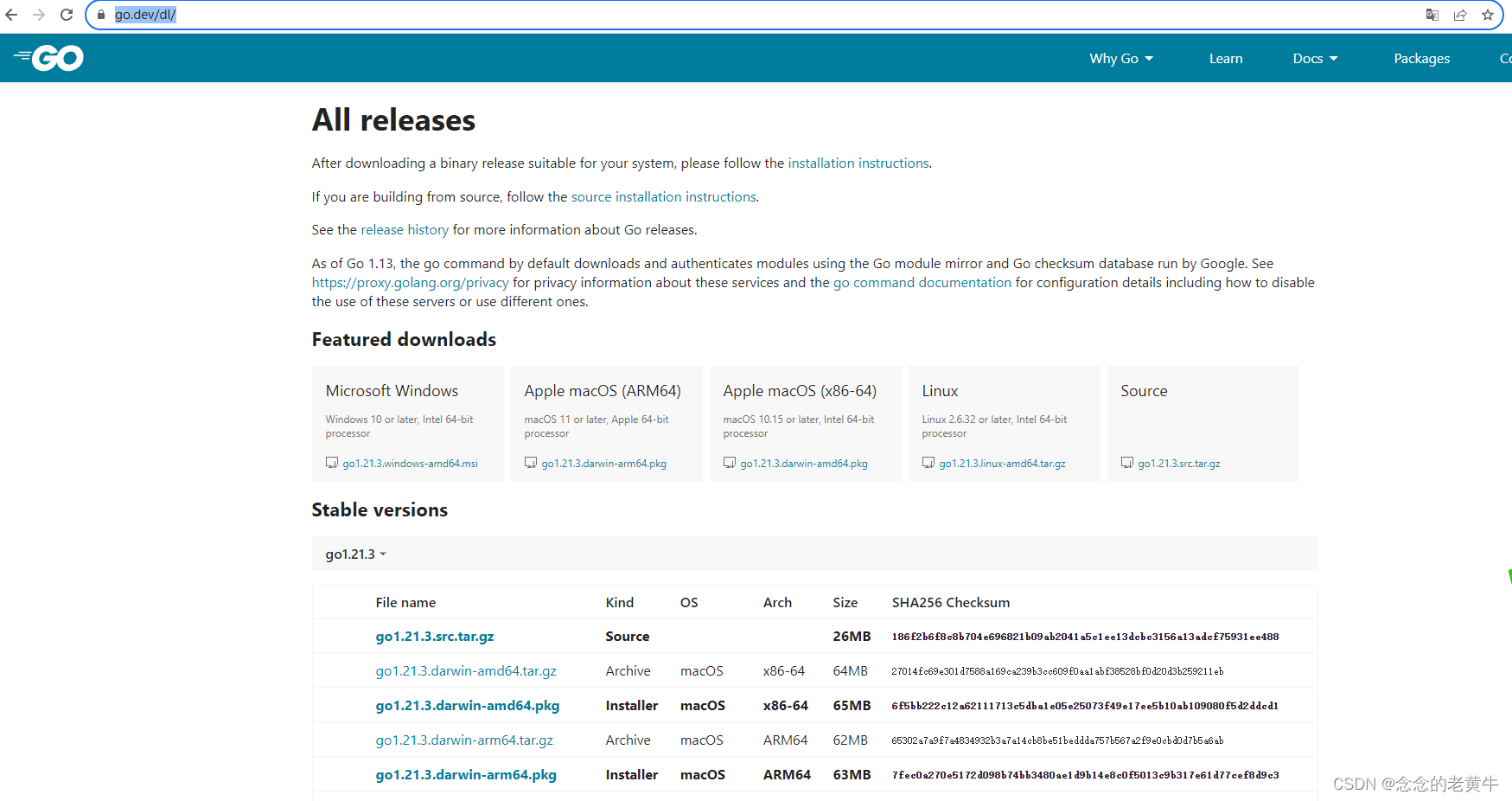This screenshot has width=1512, height=801.
Task: Click download icon beside featured go1.21.3.darwin-amd64.pkg
Action: point(730,463)
